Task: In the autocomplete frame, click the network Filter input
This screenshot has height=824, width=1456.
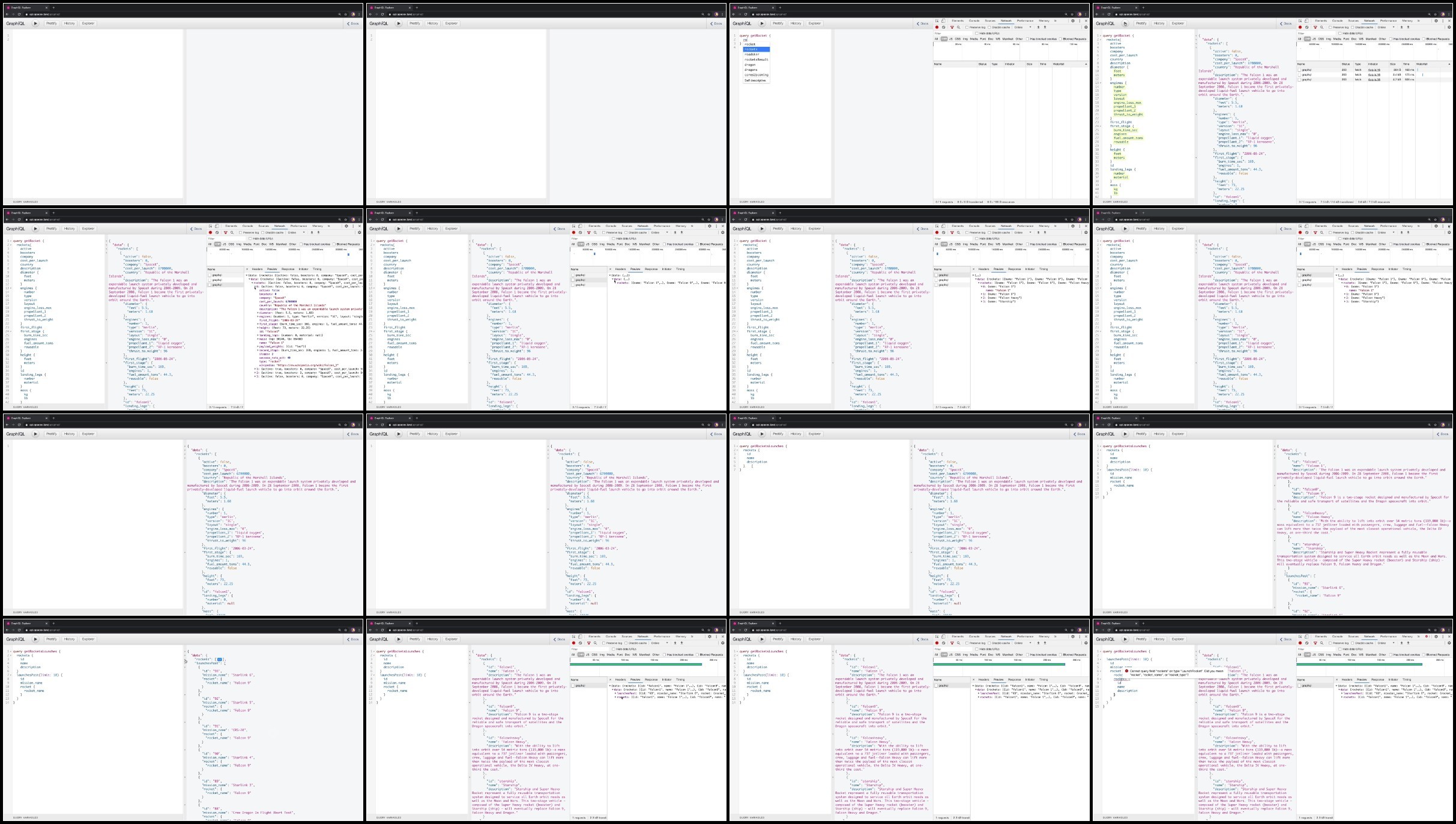Action: click(953, 34)
